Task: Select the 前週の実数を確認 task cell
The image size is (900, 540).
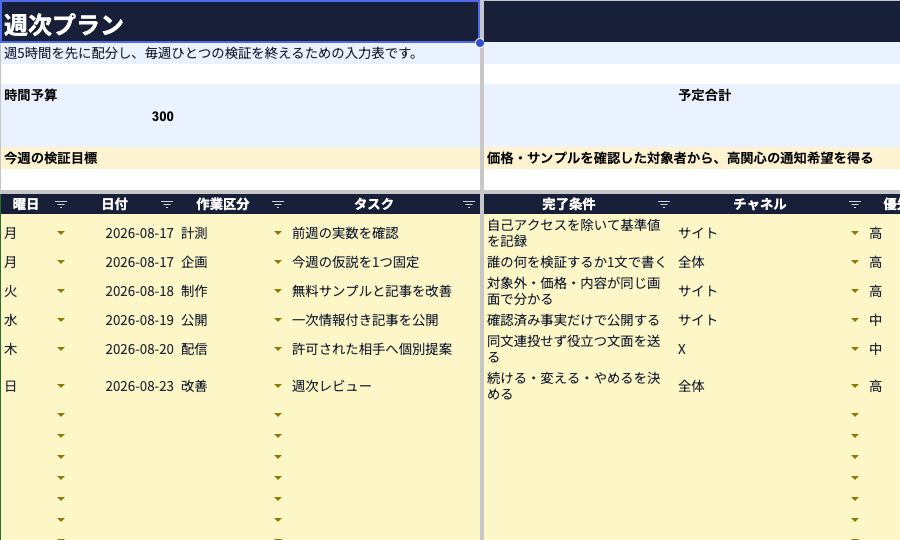Action: [x=383, y=233]
